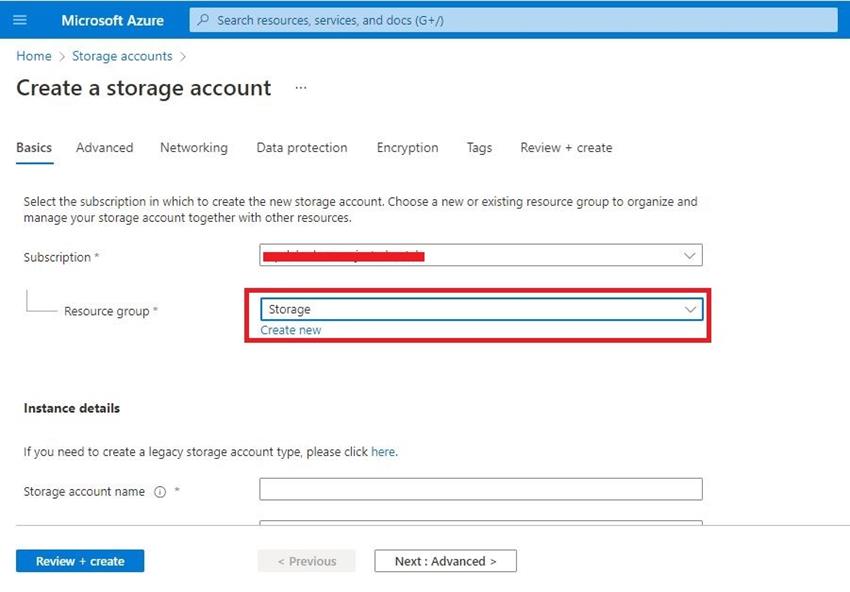Open the Tags tab

pos(479,147)
